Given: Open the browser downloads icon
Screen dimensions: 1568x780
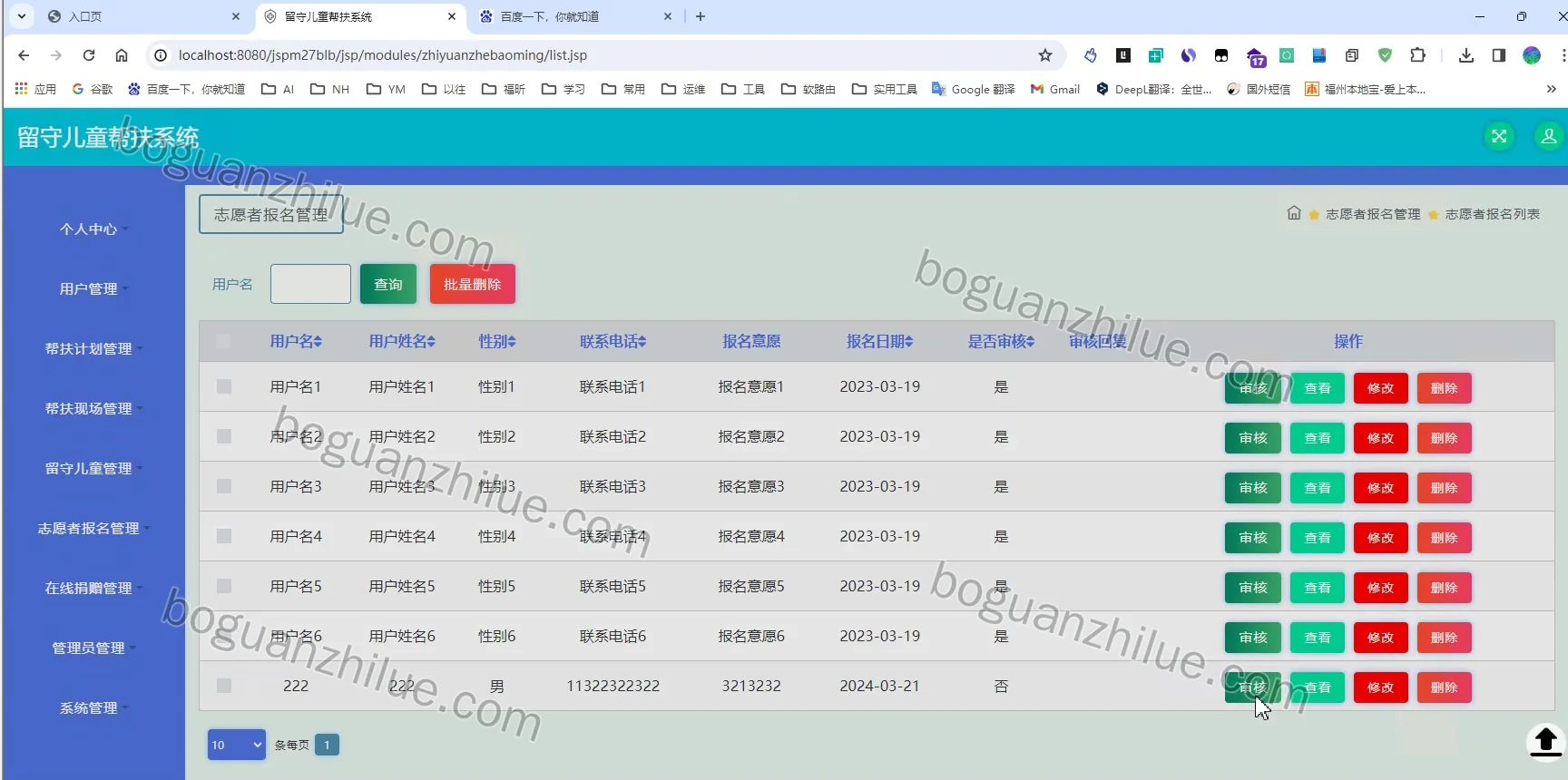Looking at the screenshot, I should click(x=1466, y=55).
